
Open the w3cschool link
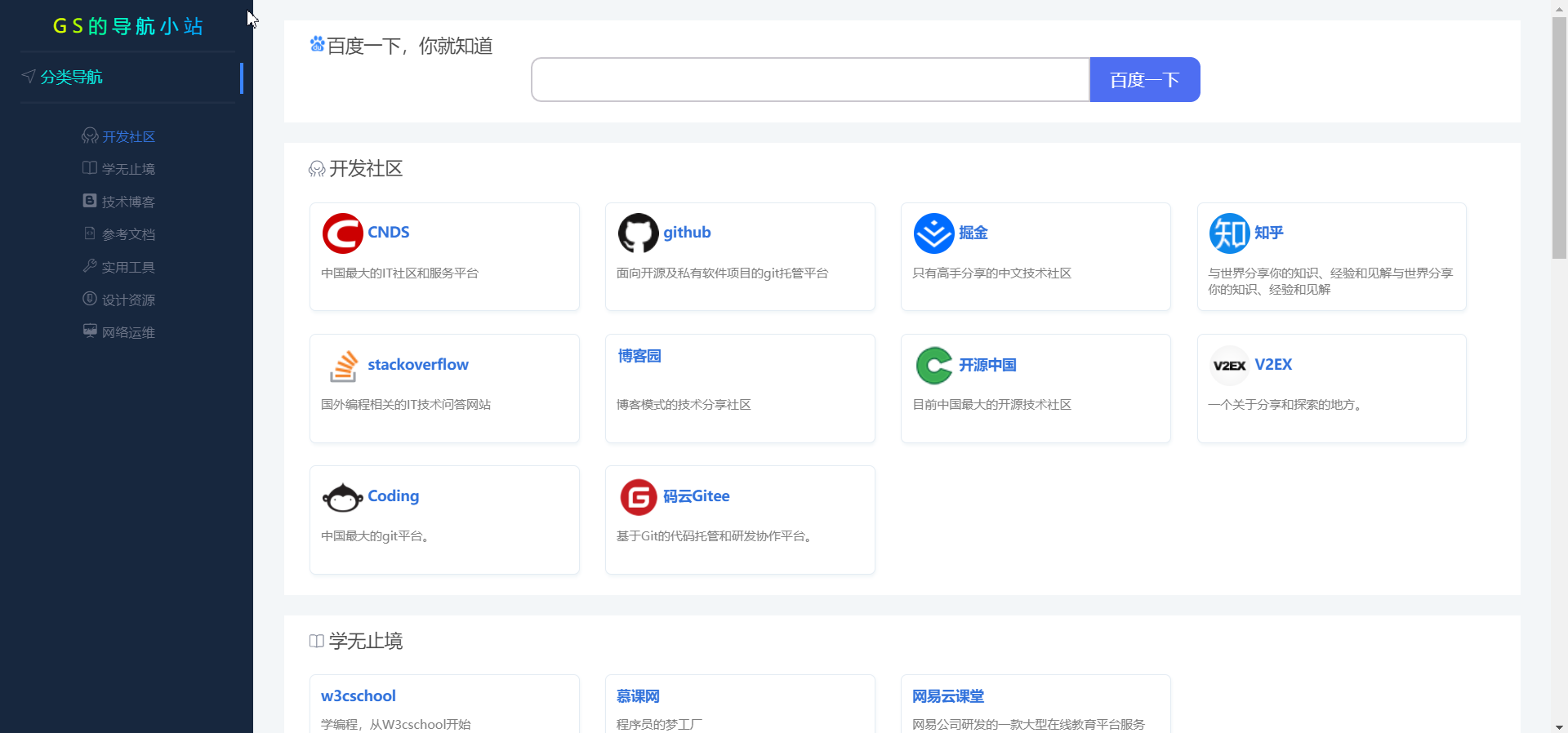pyautogui.click(x=359, y=696)
